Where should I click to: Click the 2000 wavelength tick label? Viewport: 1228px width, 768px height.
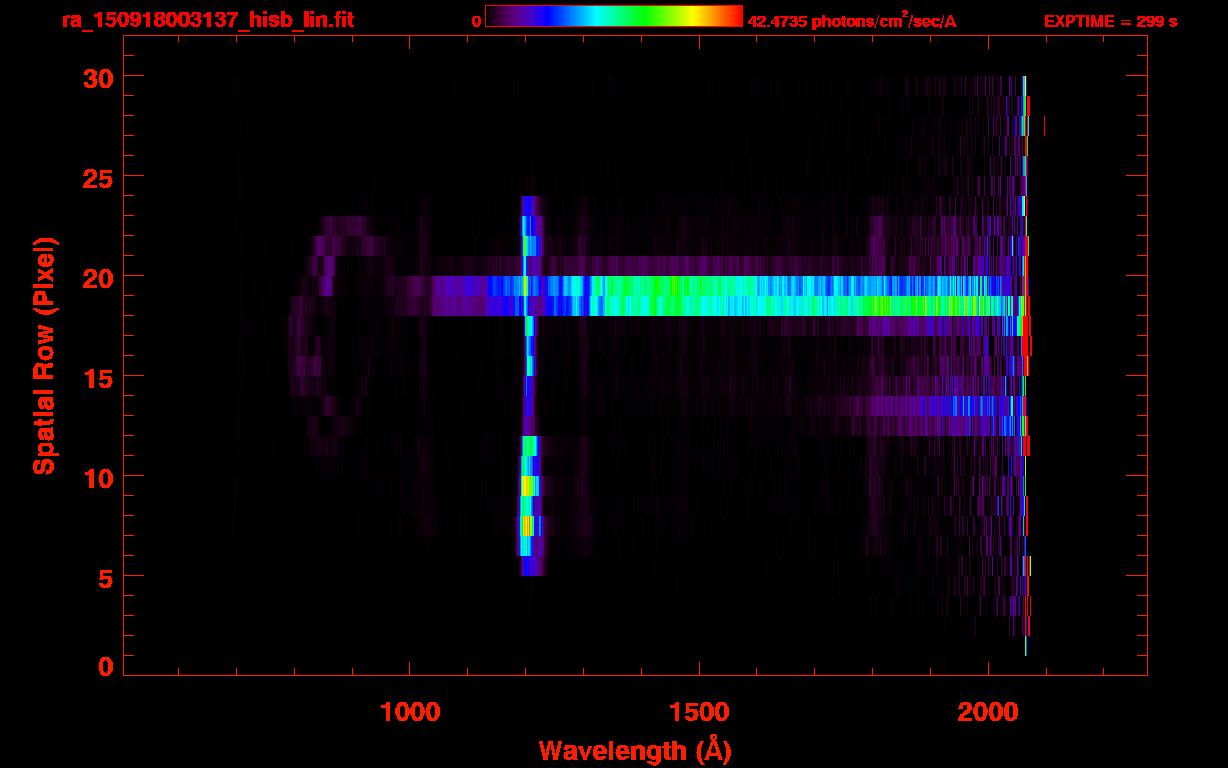tap(988, 712)
